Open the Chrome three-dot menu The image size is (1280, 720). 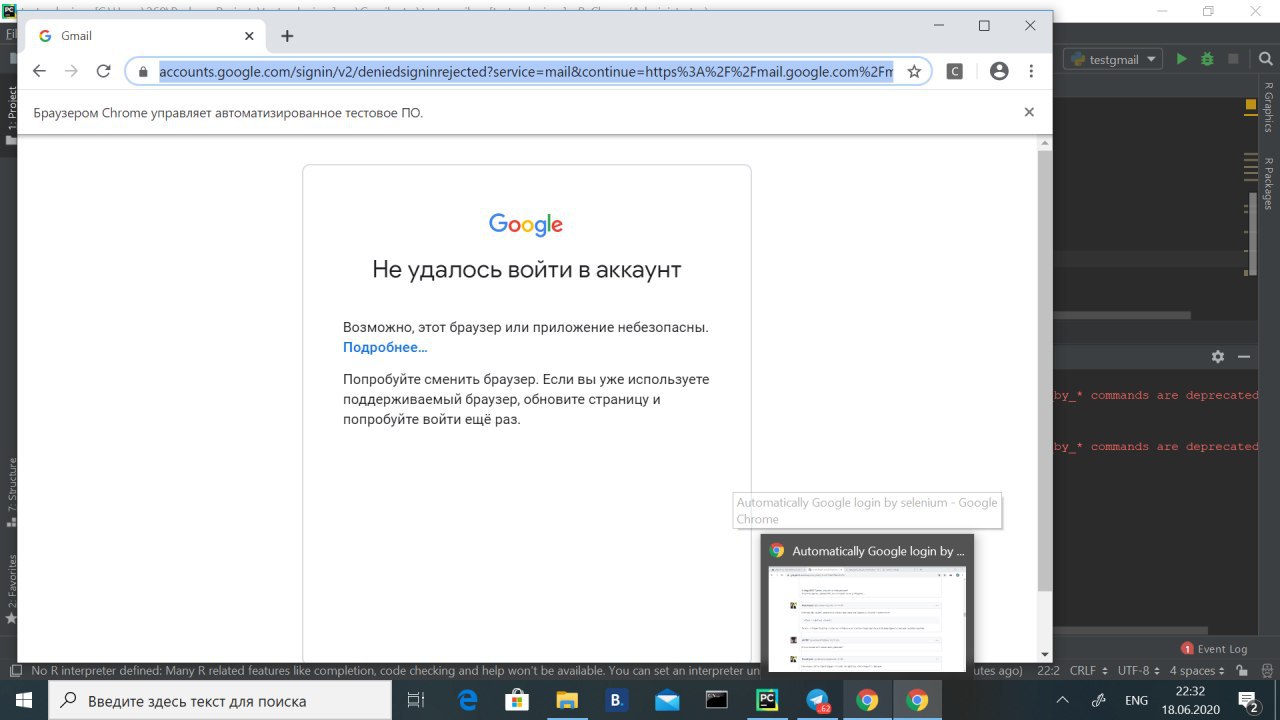[1031, 71]
